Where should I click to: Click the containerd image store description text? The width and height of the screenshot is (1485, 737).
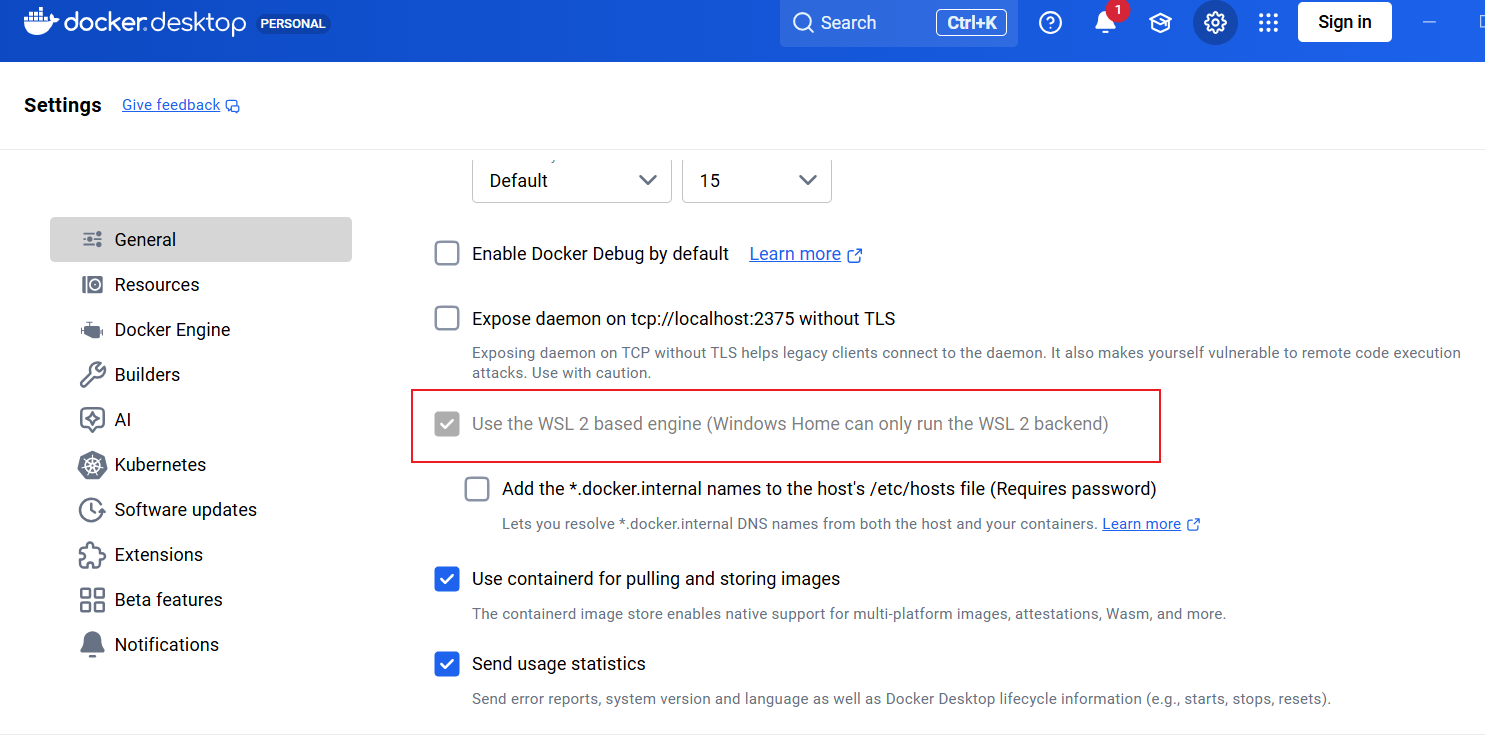(x=849, y=614)
